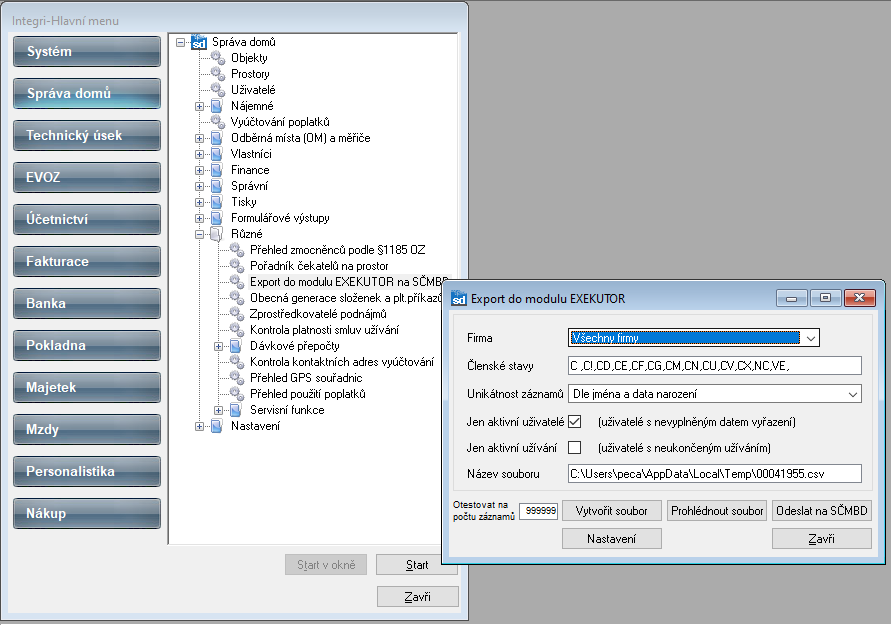Image resolution: width=891 pixels, height=625 pixels.
Task: Click the gear icon next to Přehled GPS souřadnic
Action: (237, 378)
